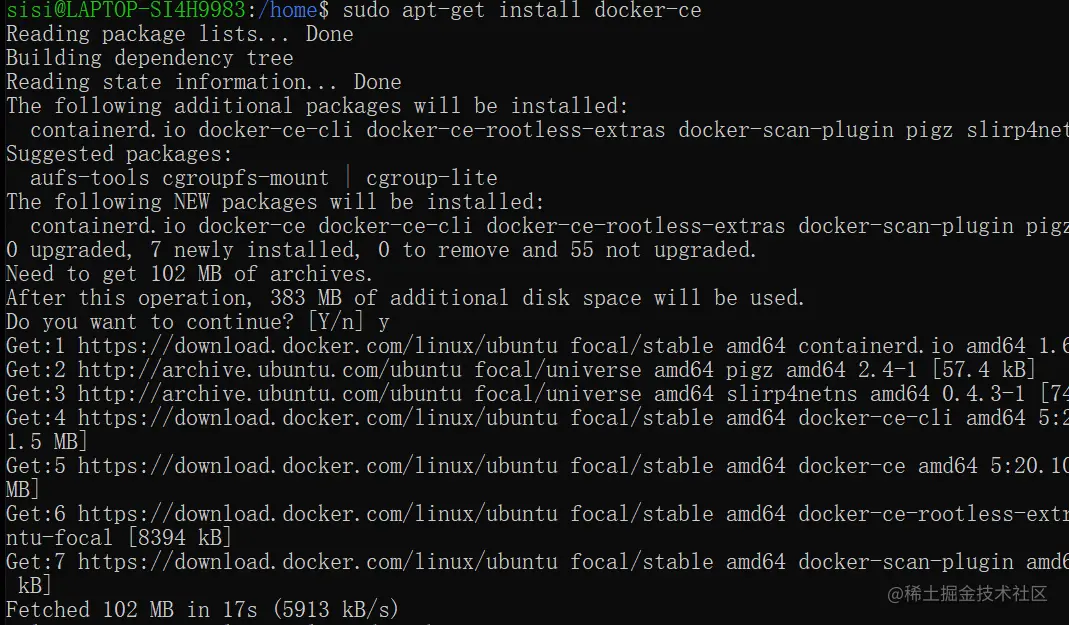This screenshot has height=625, width=1069.
Task: Click the 'Reading package lists... Done' line
Action: coord(179,34)
